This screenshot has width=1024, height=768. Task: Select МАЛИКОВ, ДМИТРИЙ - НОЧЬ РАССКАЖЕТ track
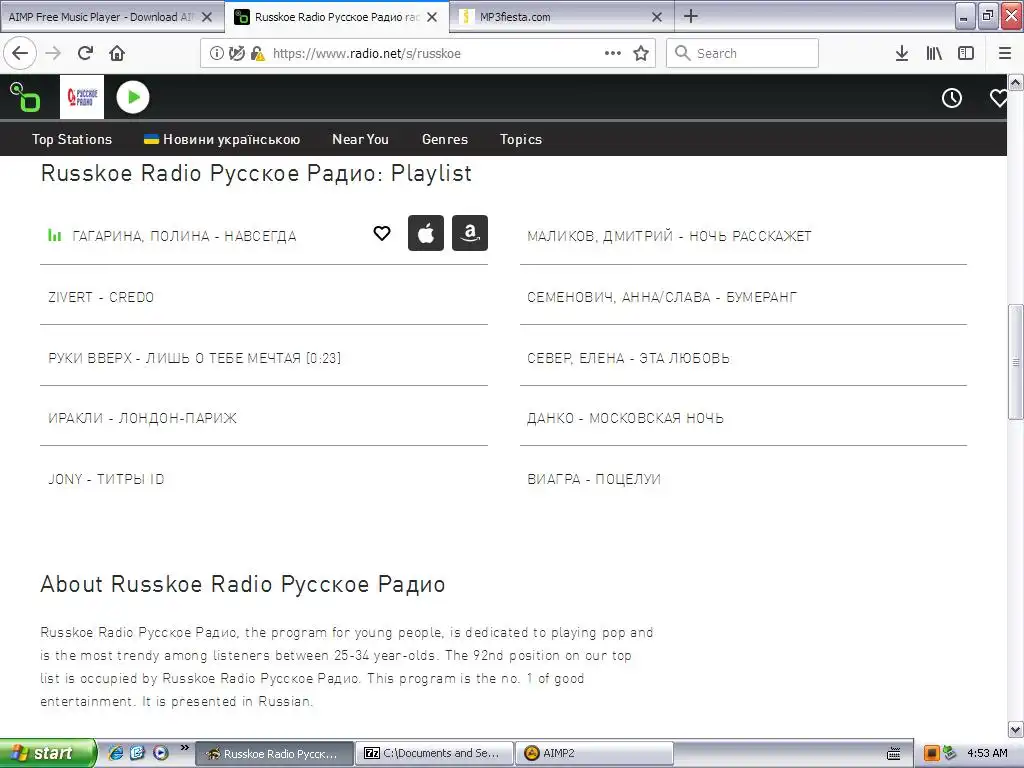[669, 236]
